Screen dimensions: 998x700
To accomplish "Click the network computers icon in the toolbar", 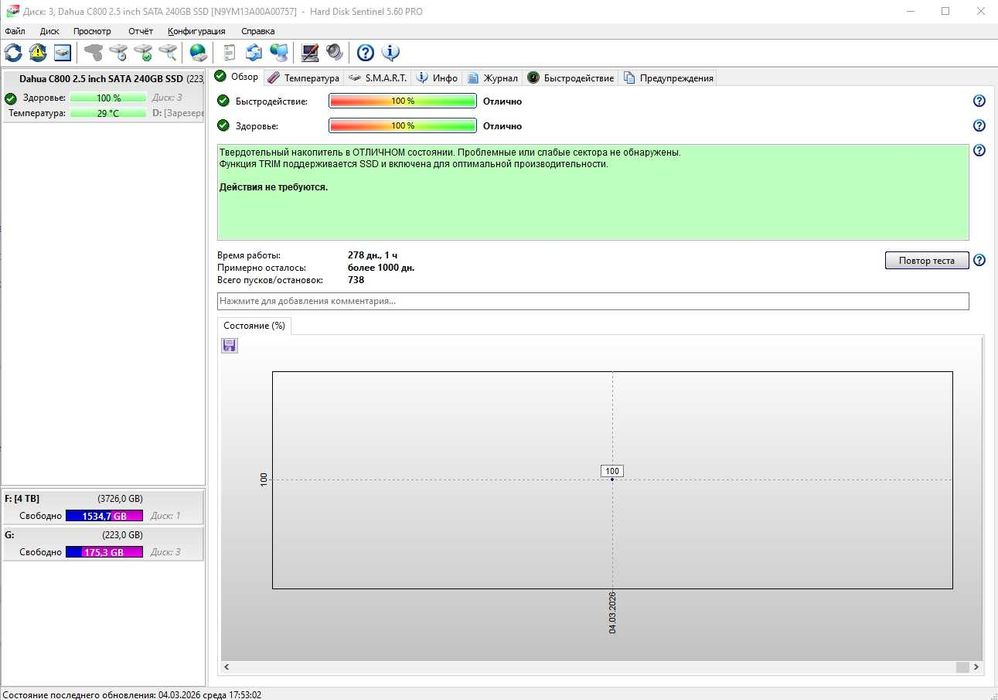I will (279, 52).
